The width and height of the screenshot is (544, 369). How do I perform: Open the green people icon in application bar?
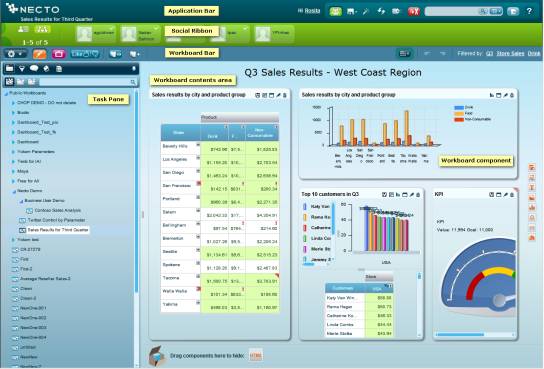tap(335, 11)
